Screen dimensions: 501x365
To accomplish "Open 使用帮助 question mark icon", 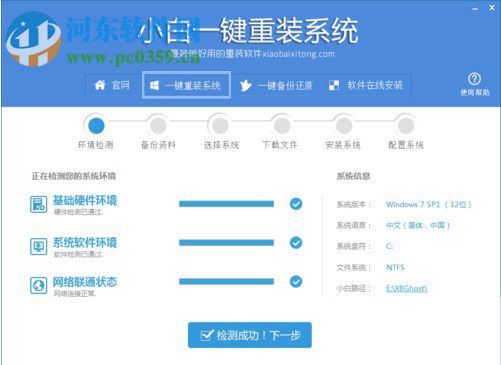I will (x=475, y=79).
